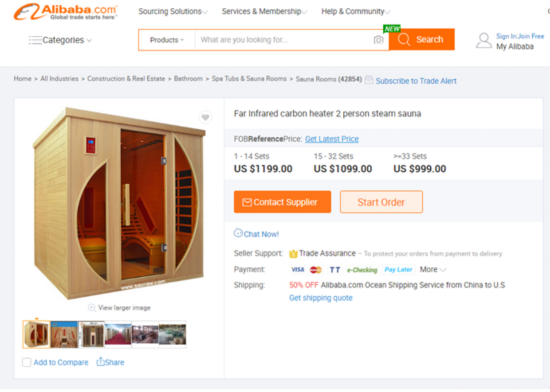This screenshot has height=392, width=550.
Task: Open the Help & Community menu
Action: pos(356,12)
